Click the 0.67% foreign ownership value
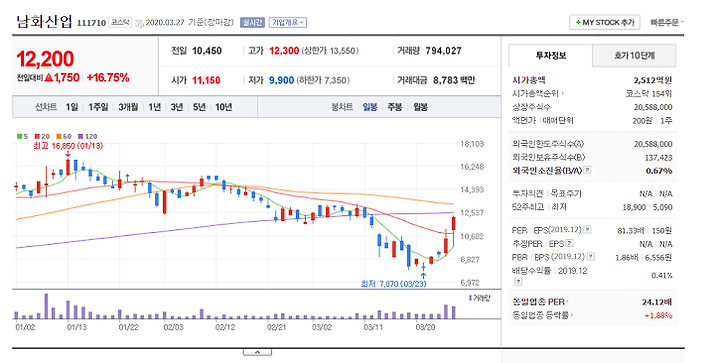 (x=659, y=171)
